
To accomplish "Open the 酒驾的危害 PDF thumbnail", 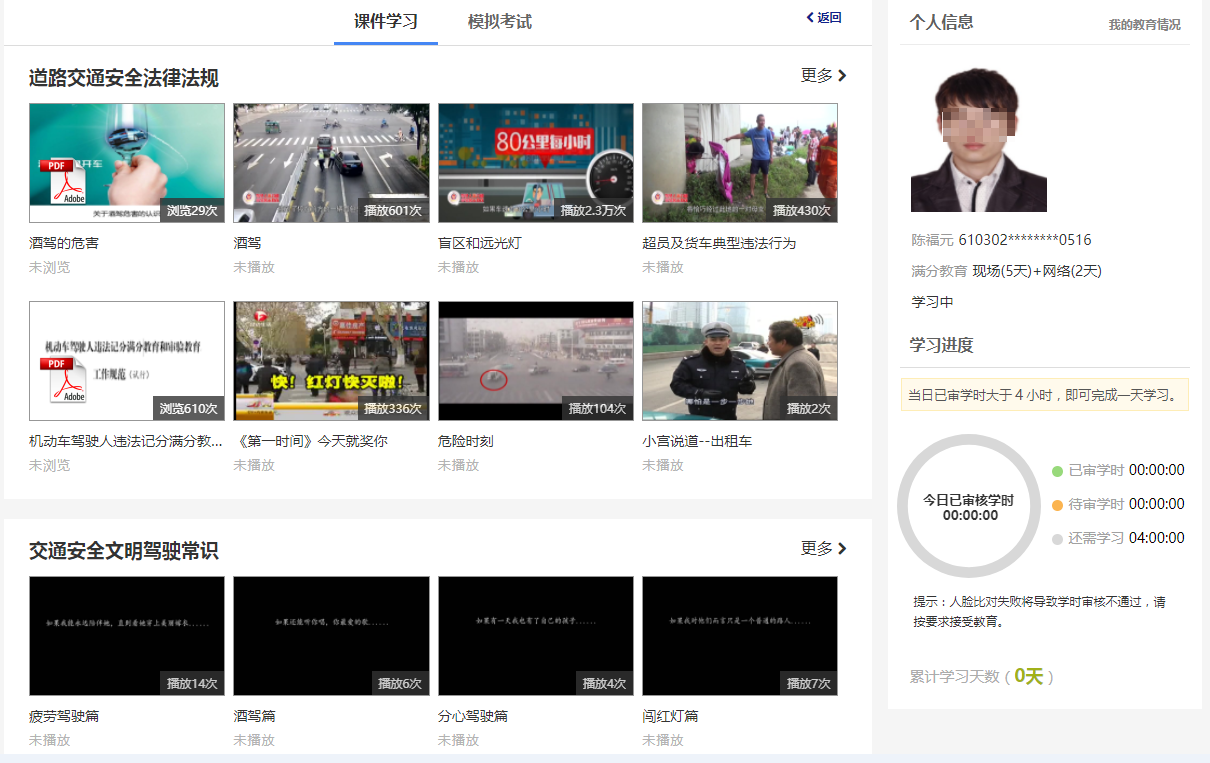I will 126,162.
